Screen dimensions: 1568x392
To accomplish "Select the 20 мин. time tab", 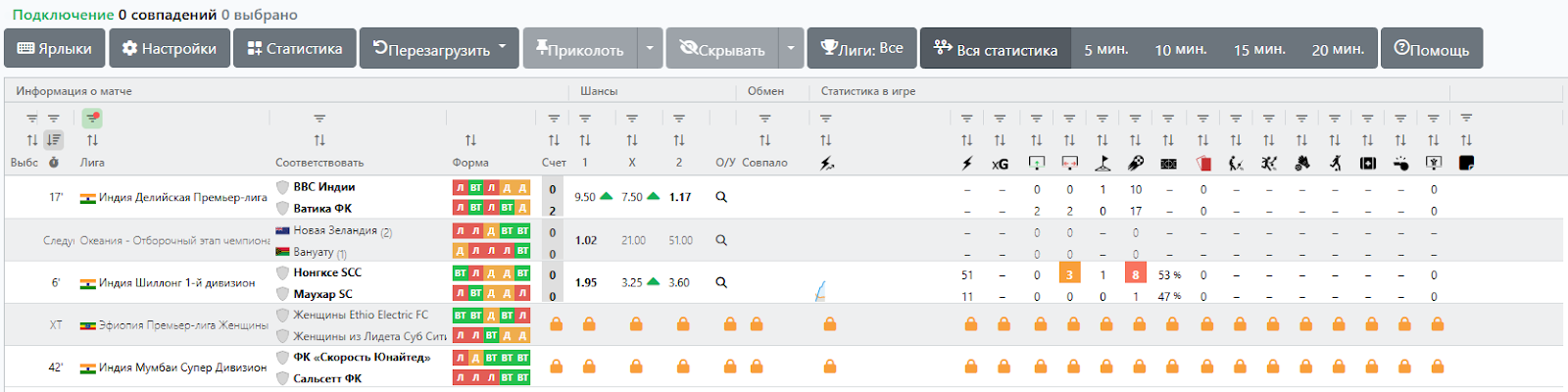I will coord(1338,48).
